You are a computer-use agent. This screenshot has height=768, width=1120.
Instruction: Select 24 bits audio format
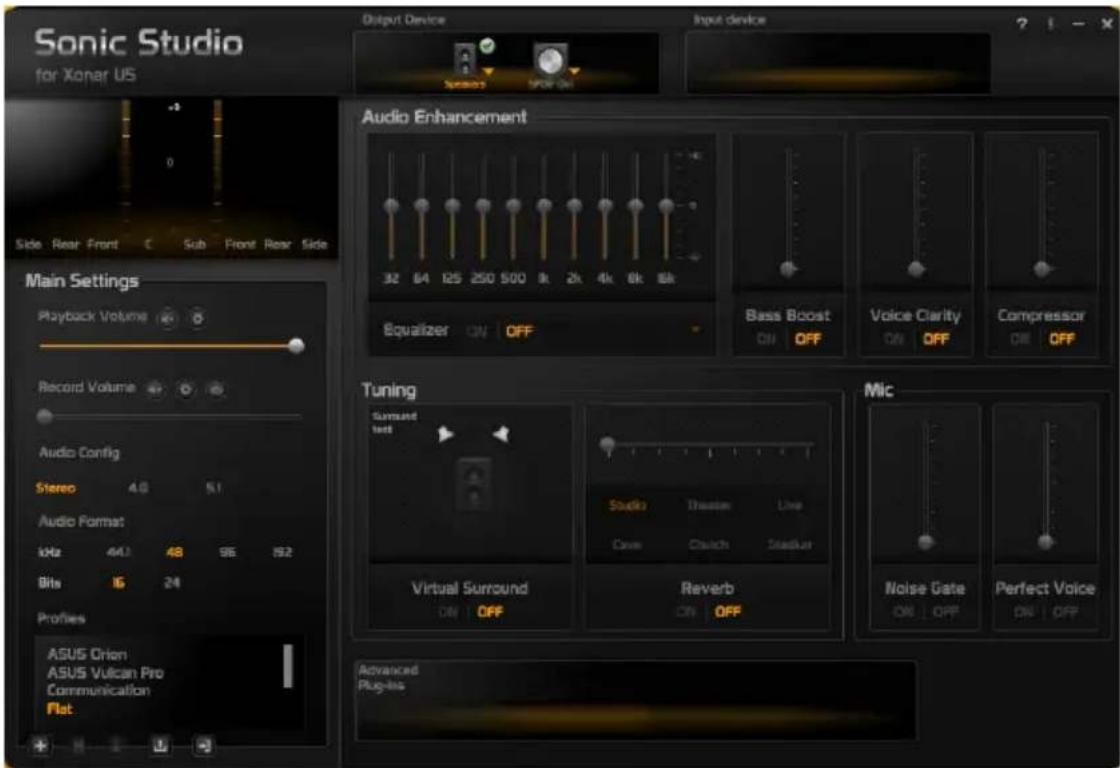tap(172, 583)
